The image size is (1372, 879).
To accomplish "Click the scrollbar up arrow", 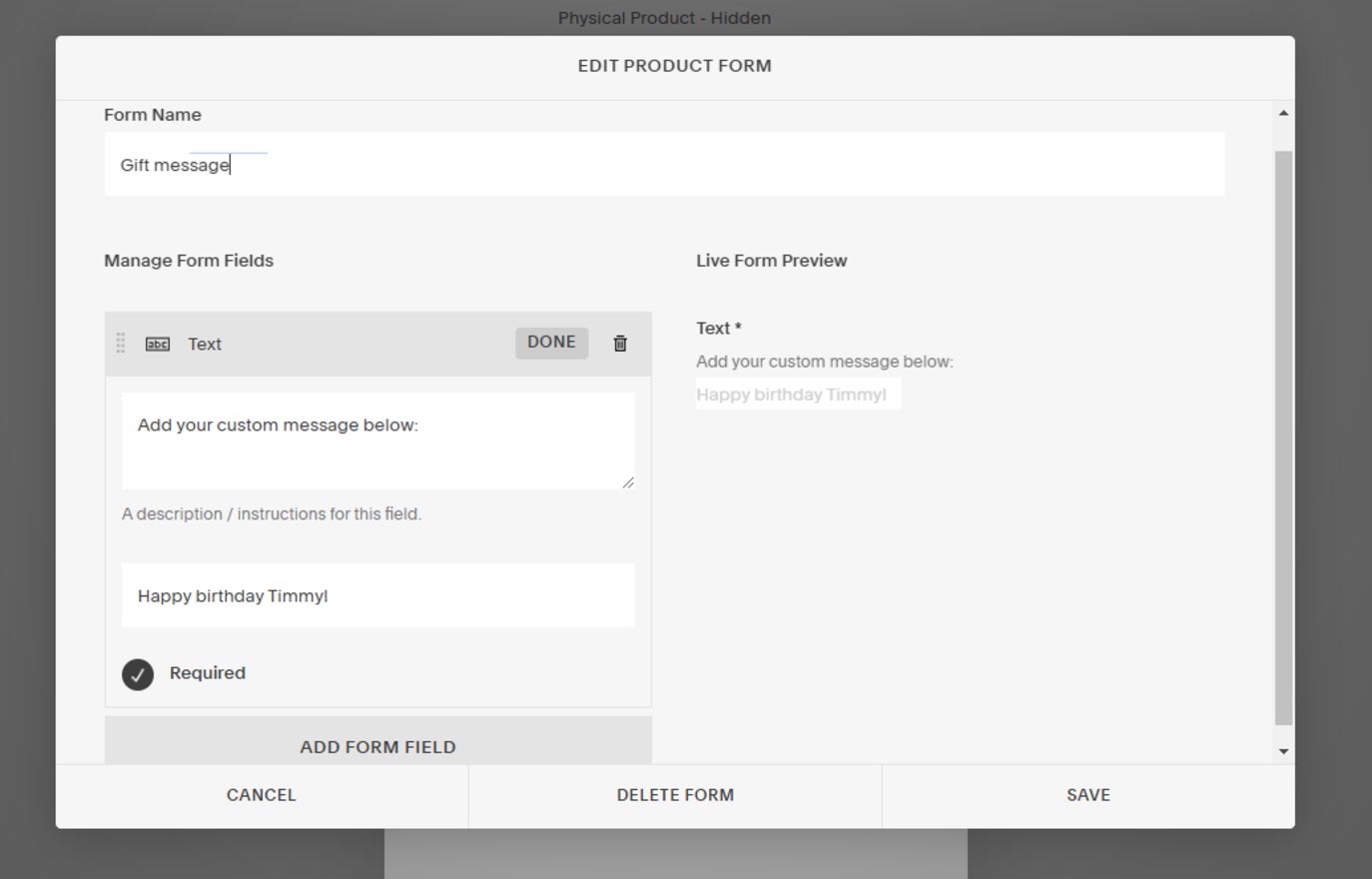I will click(x=1283, y=112).
